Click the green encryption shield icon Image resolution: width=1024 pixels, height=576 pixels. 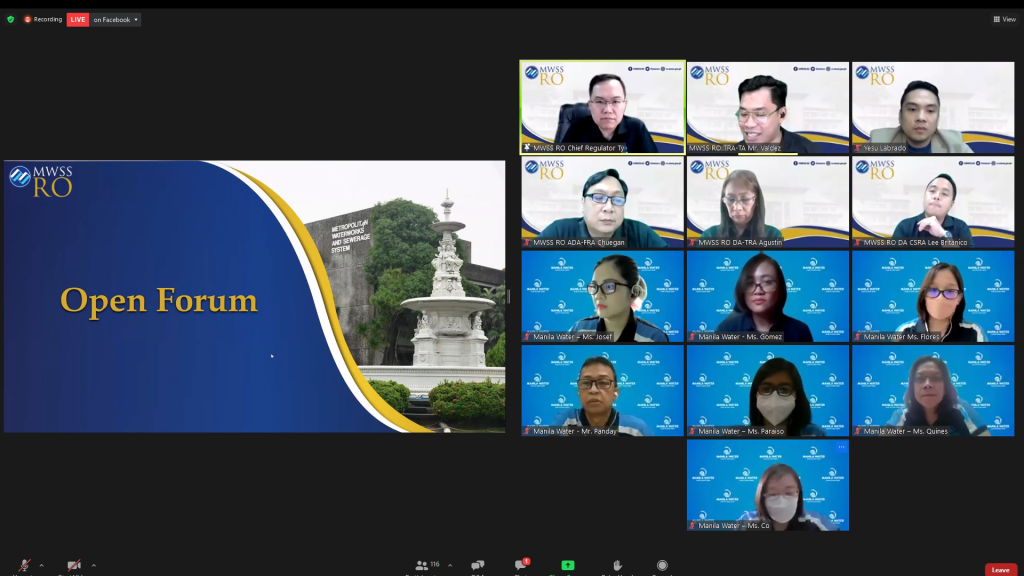(10, 20)
